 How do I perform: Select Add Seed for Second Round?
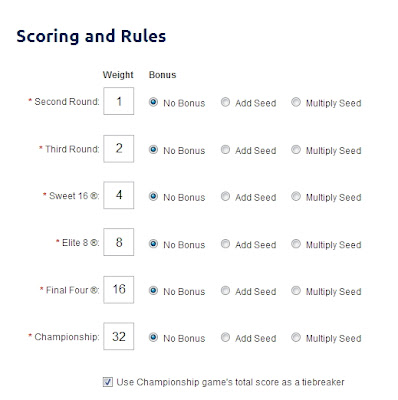[x=225, y=102]
